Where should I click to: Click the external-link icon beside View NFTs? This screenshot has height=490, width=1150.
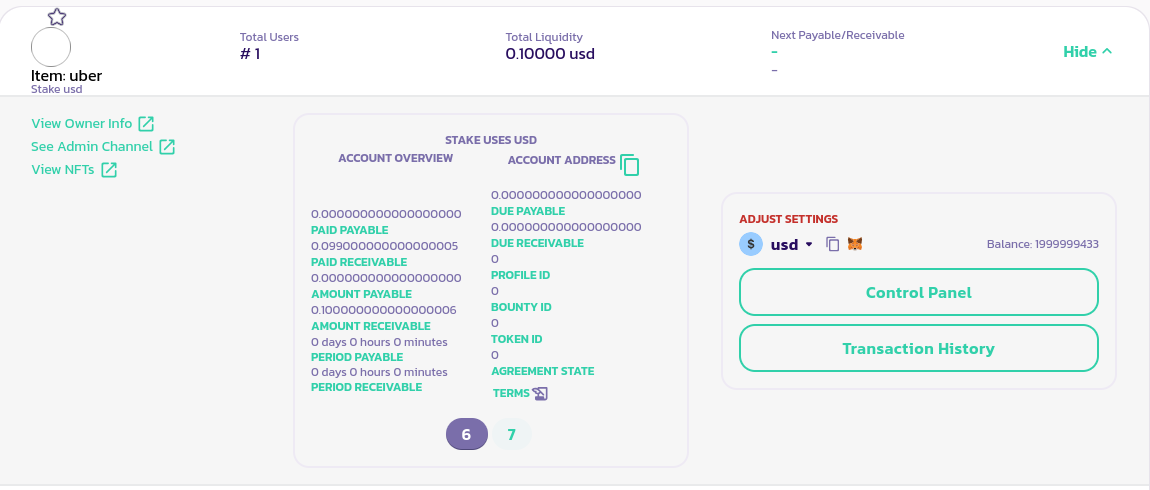(x=109, y=170)
